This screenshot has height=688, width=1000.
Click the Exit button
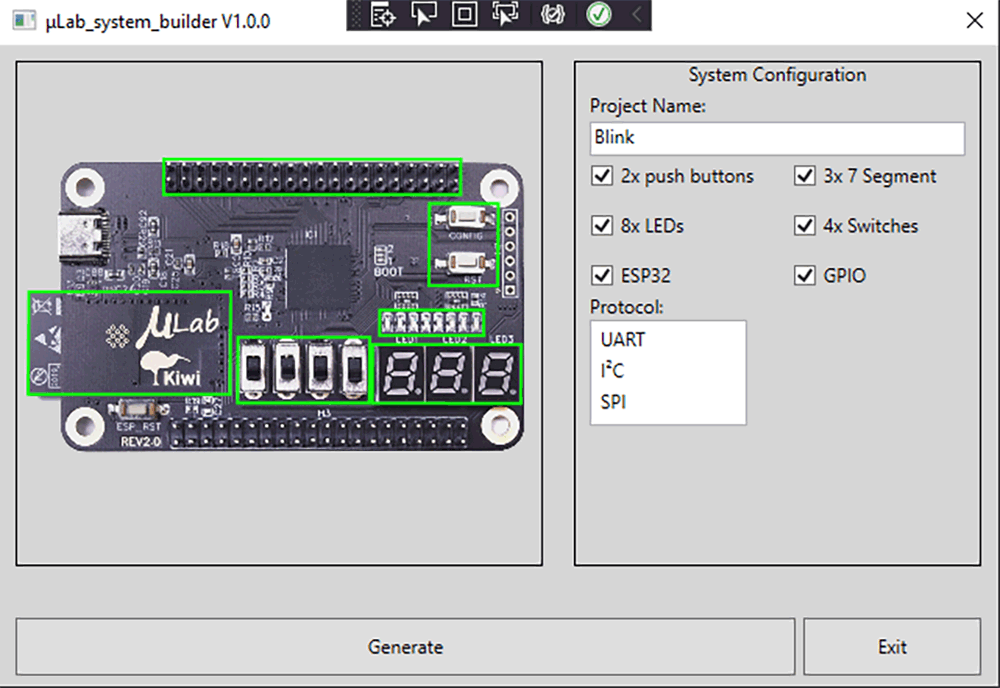[x=892, y=646]
